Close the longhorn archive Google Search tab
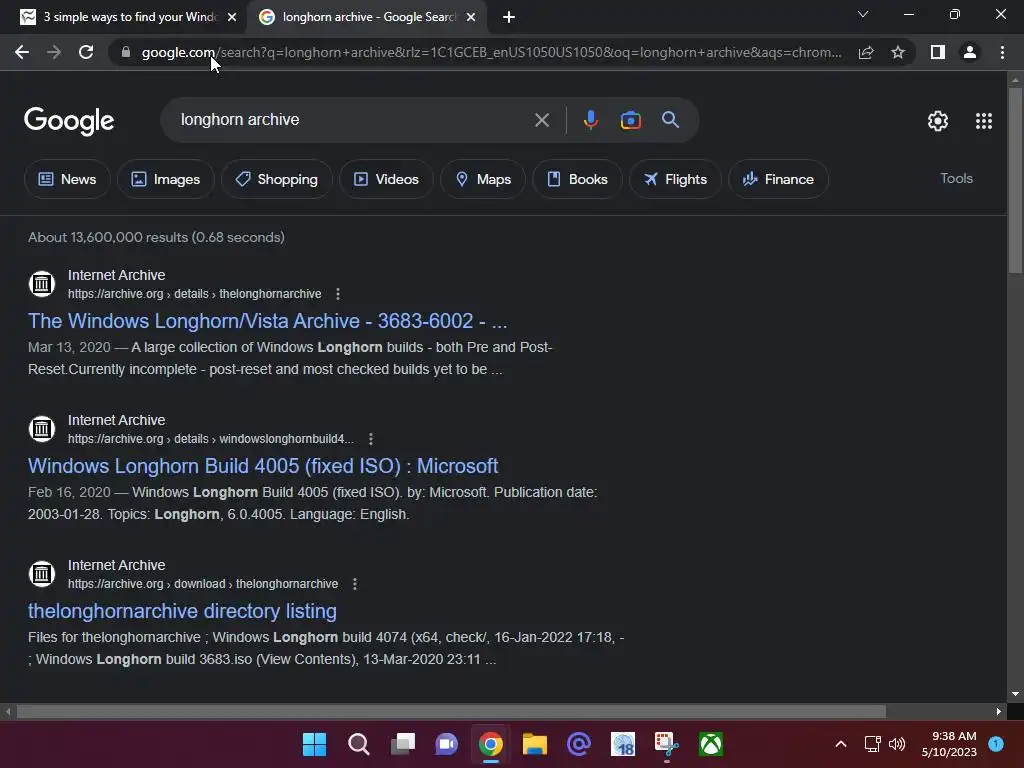The height and width of the screenshot is (768, 1024). (x=471, y=17)
